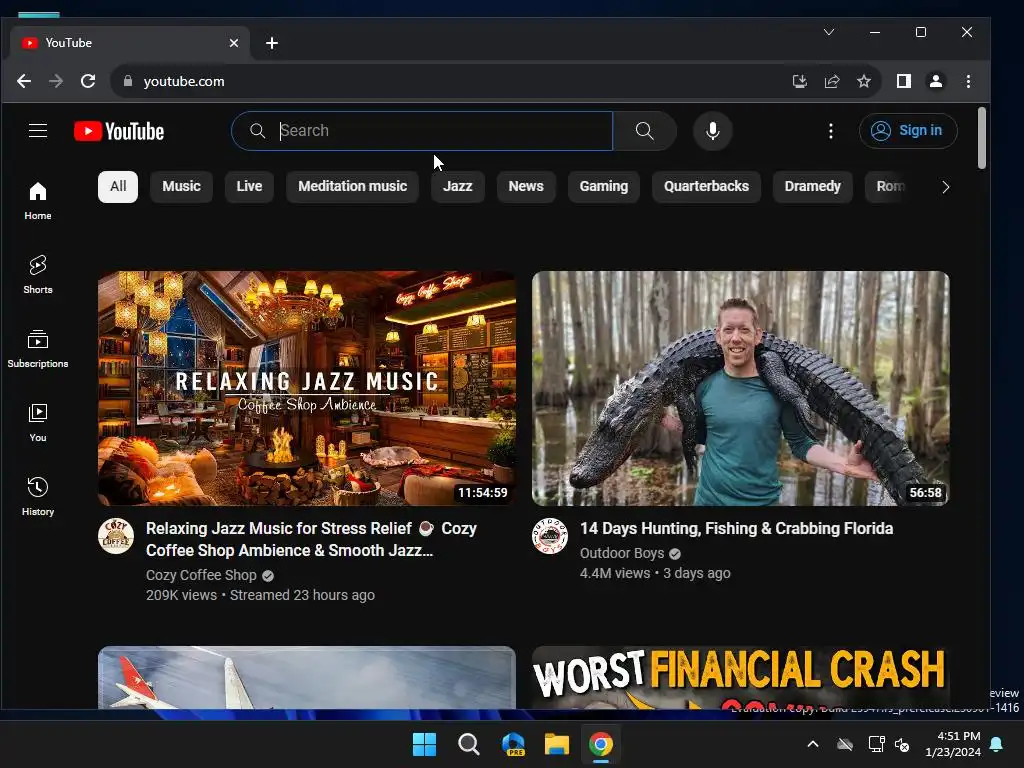Click the muted volume tray icon

902,744
